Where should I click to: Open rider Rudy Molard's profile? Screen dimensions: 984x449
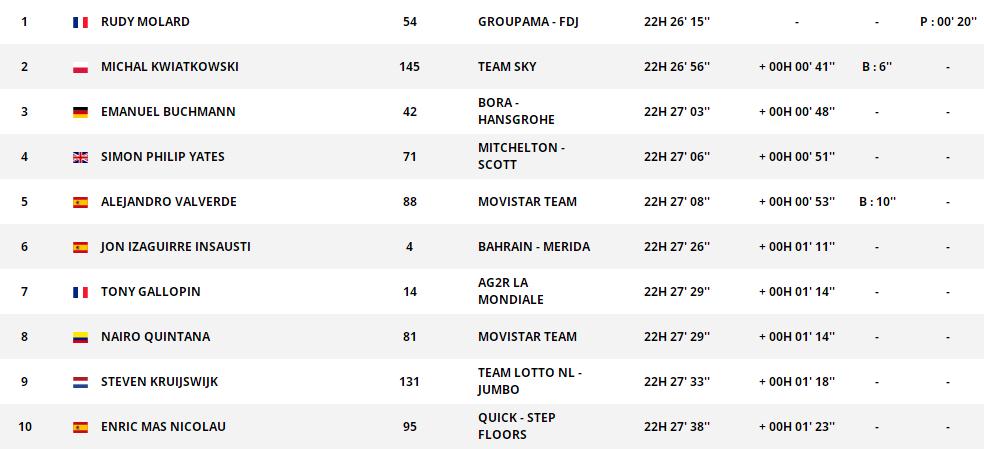pos(145,22)
